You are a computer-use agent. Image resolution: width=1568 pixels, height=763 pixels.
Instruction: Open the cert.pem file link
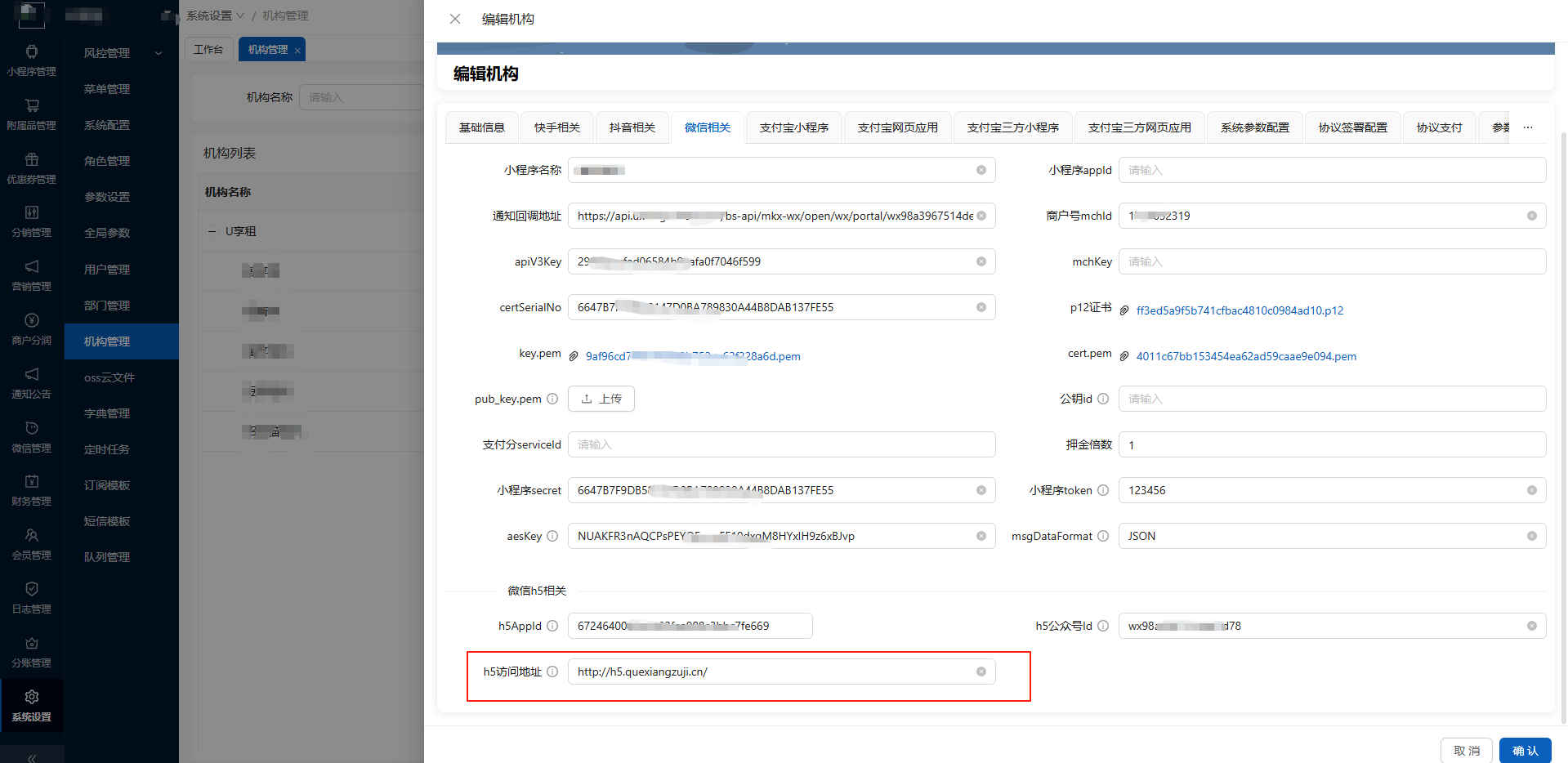tap(1246, 356)
